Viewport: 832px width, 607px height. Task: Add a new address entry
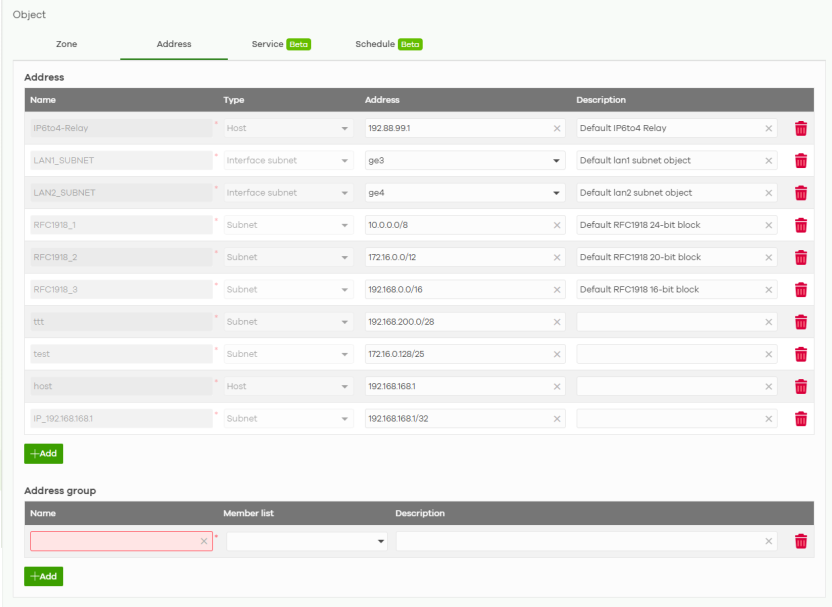(43, 453)
